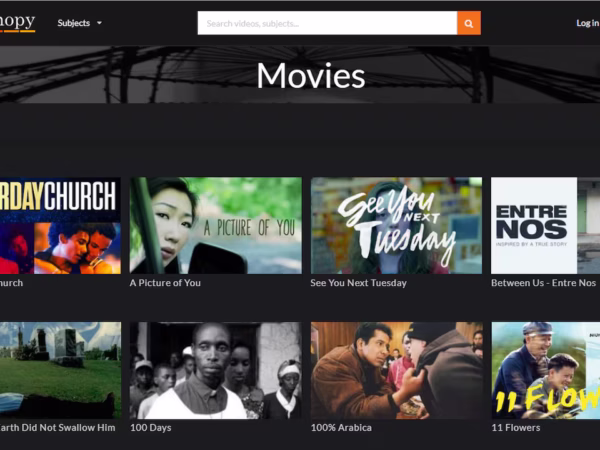Screen dimensions: 600x450
Task: Click the '11 Flowers' title text
Action: (516, 427)
